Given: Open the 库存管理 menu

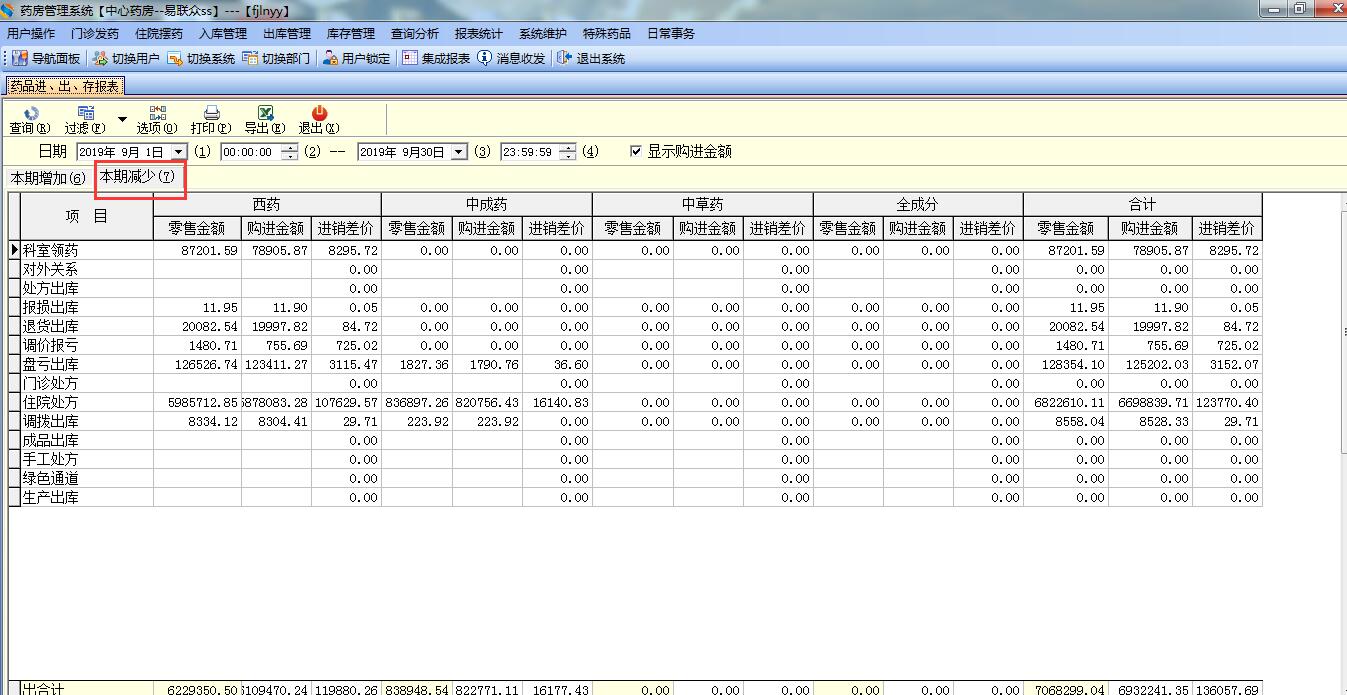Looking at the screenshot, I should point(351,33).
